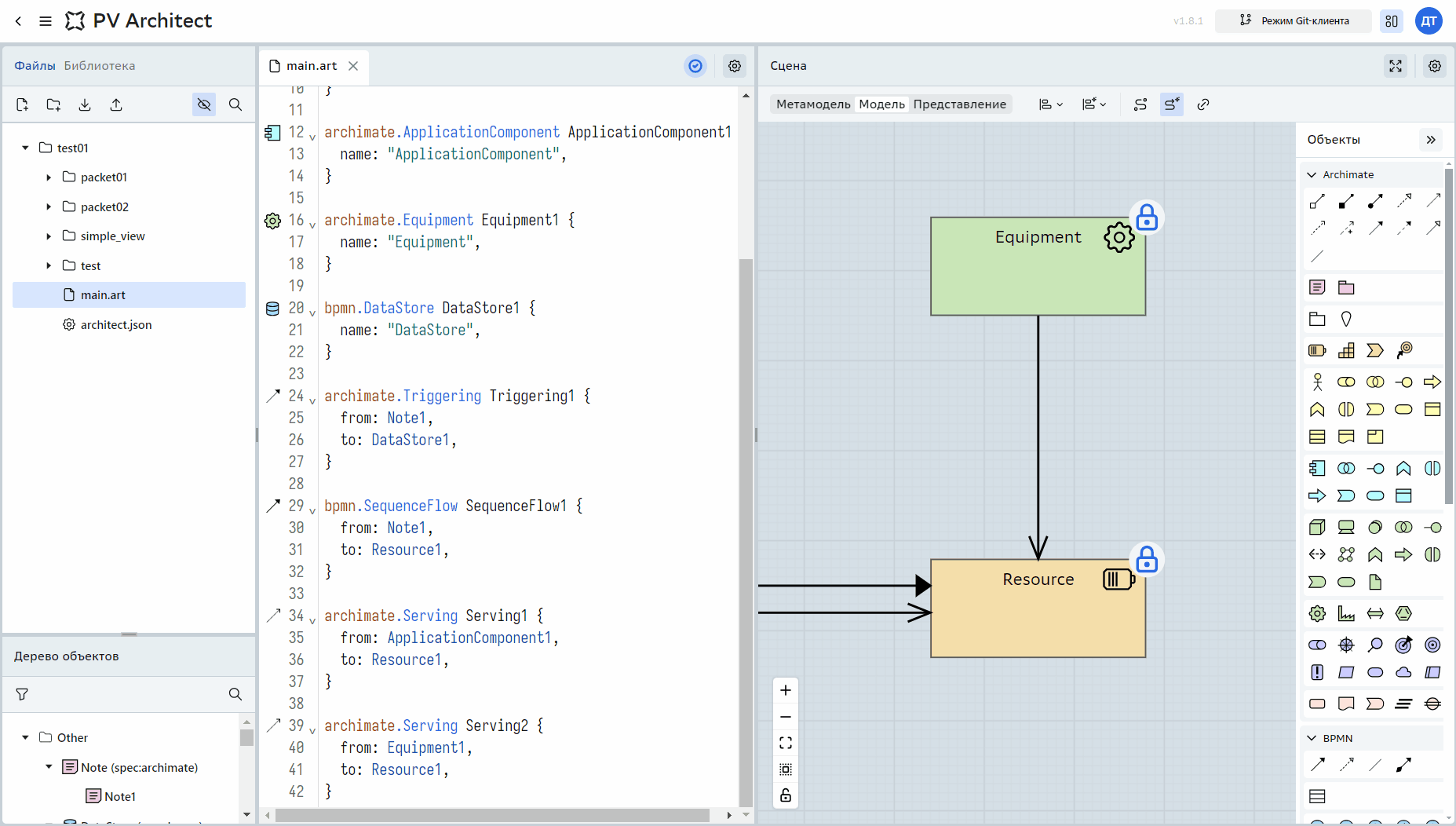Switch to Метамодель view
The height and width of the screenshot is (826, 1456).
[x=813, y=104]
